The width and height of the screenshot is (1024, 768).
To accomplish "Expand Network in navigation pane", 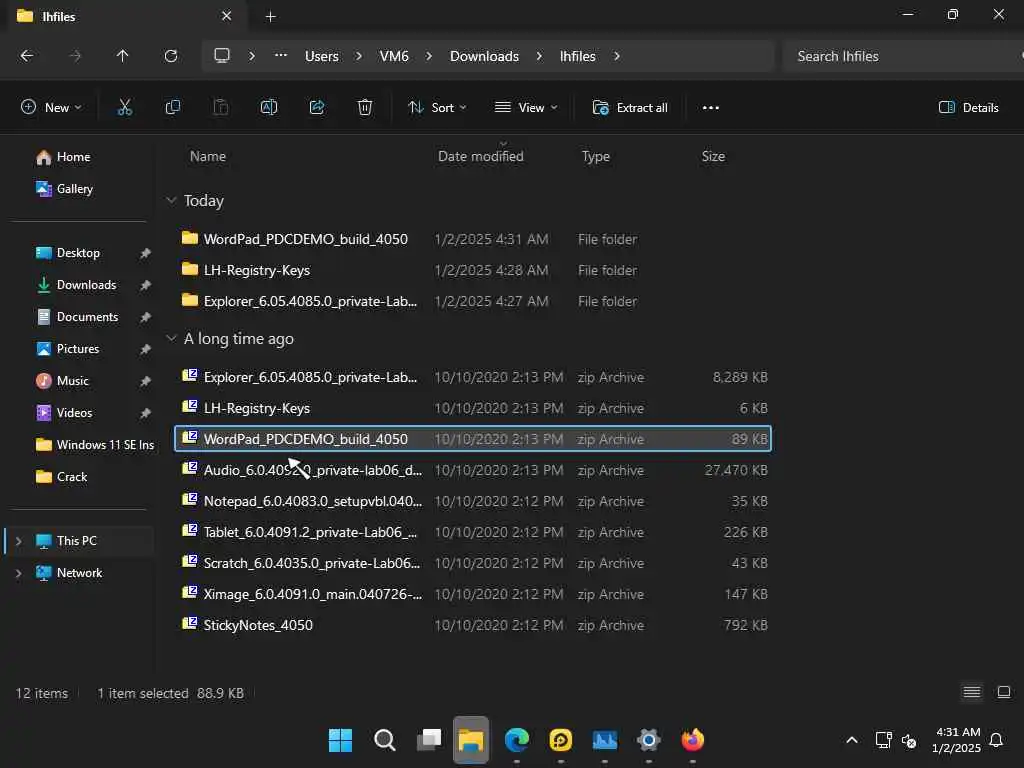I will click(x=19, y=573).
